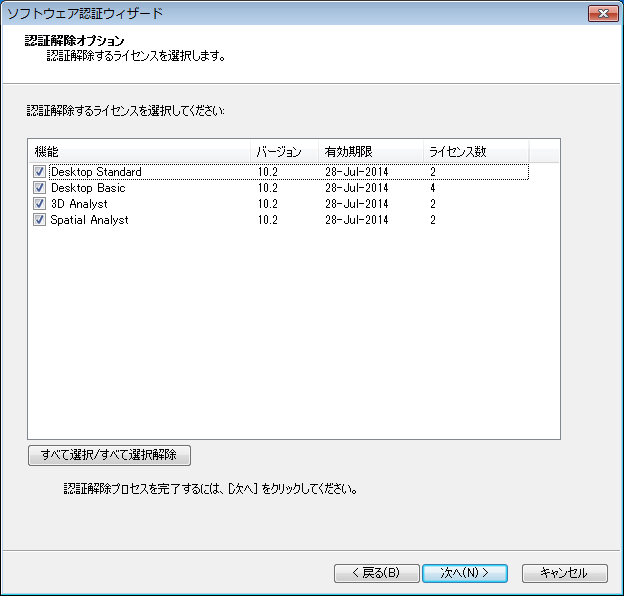Click version 10.2 in Desktop Basic row
Screen dimensions: 624x596
click(x=267, y=188)
